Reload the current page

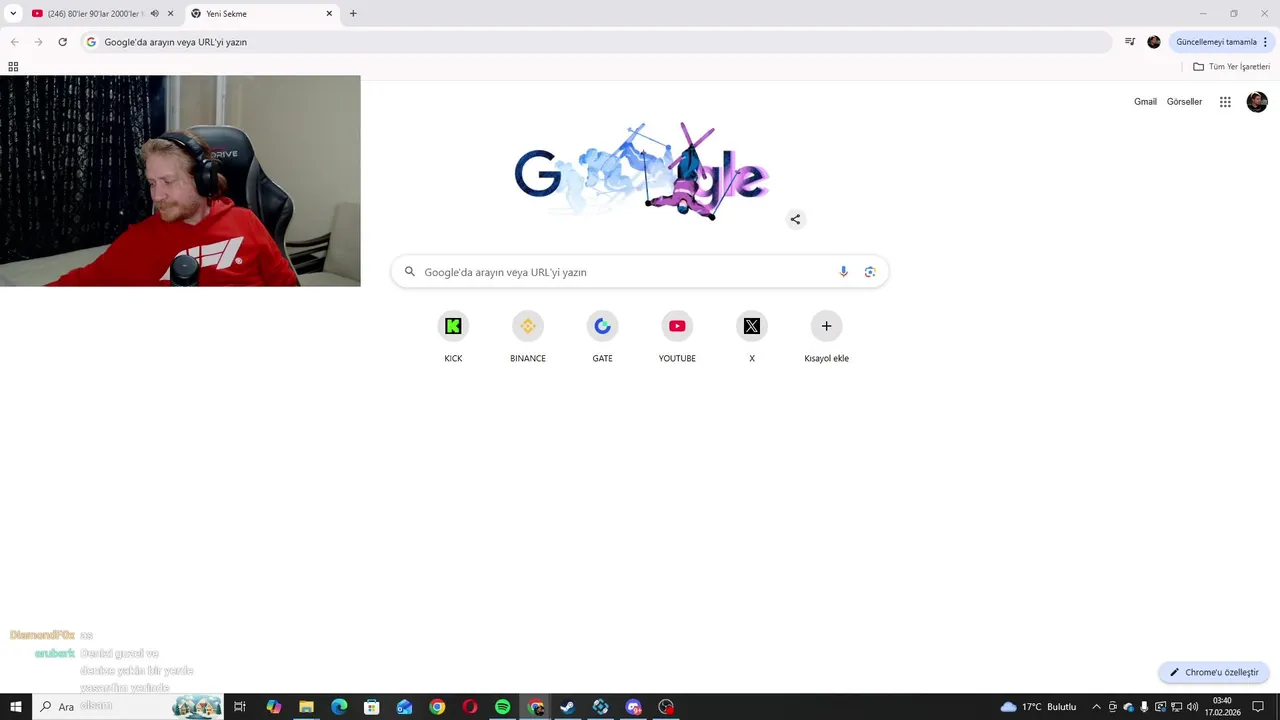(x=62, y=42)
